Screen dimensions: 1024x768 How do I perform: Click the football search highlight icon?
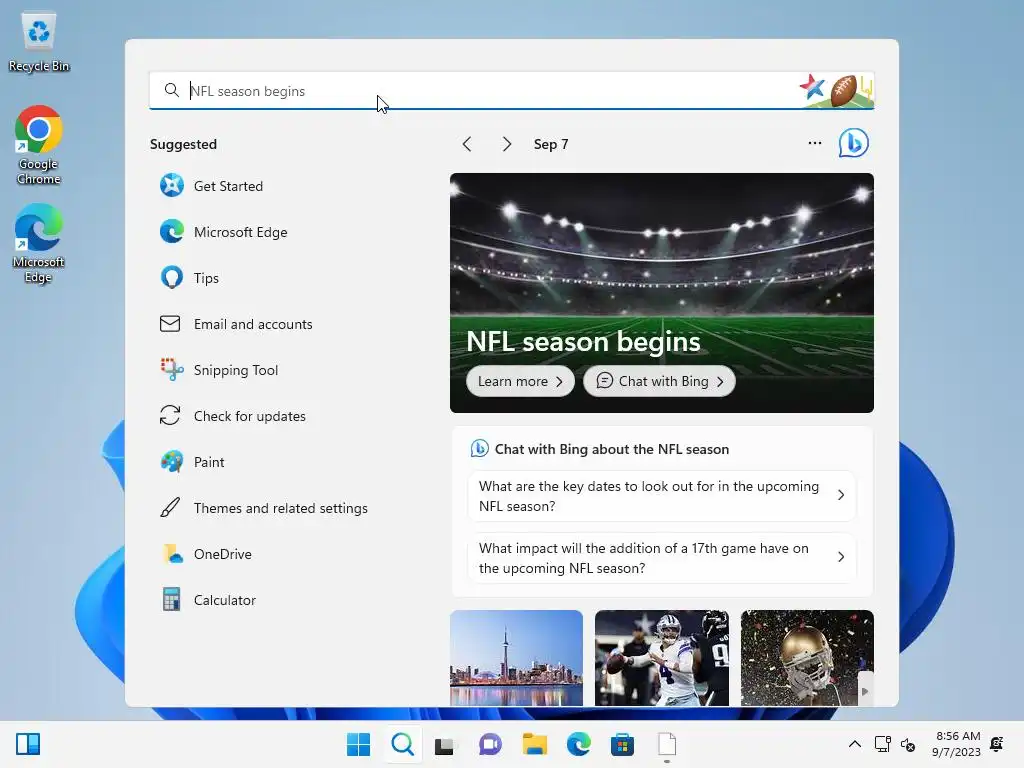click(x=843, y=89)
